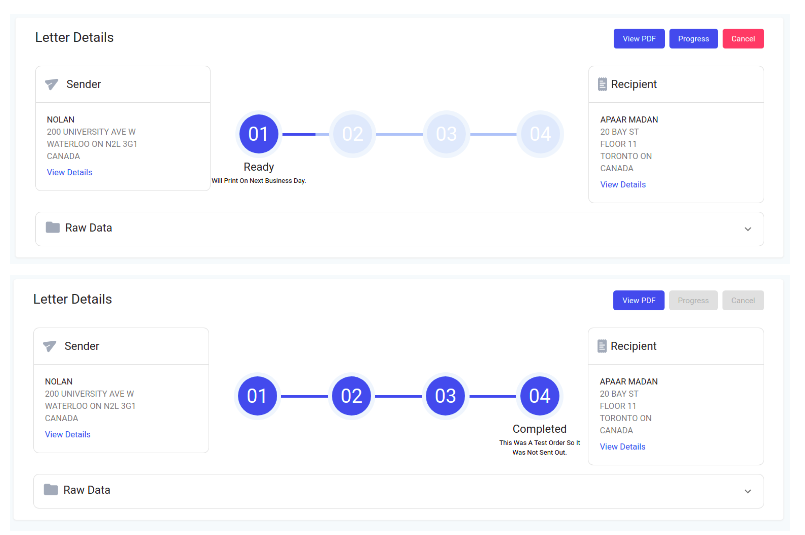Click the folder icon beside bottom Raw Data
The height and width of the screenshot is (535, 805).
click(51, 489)
